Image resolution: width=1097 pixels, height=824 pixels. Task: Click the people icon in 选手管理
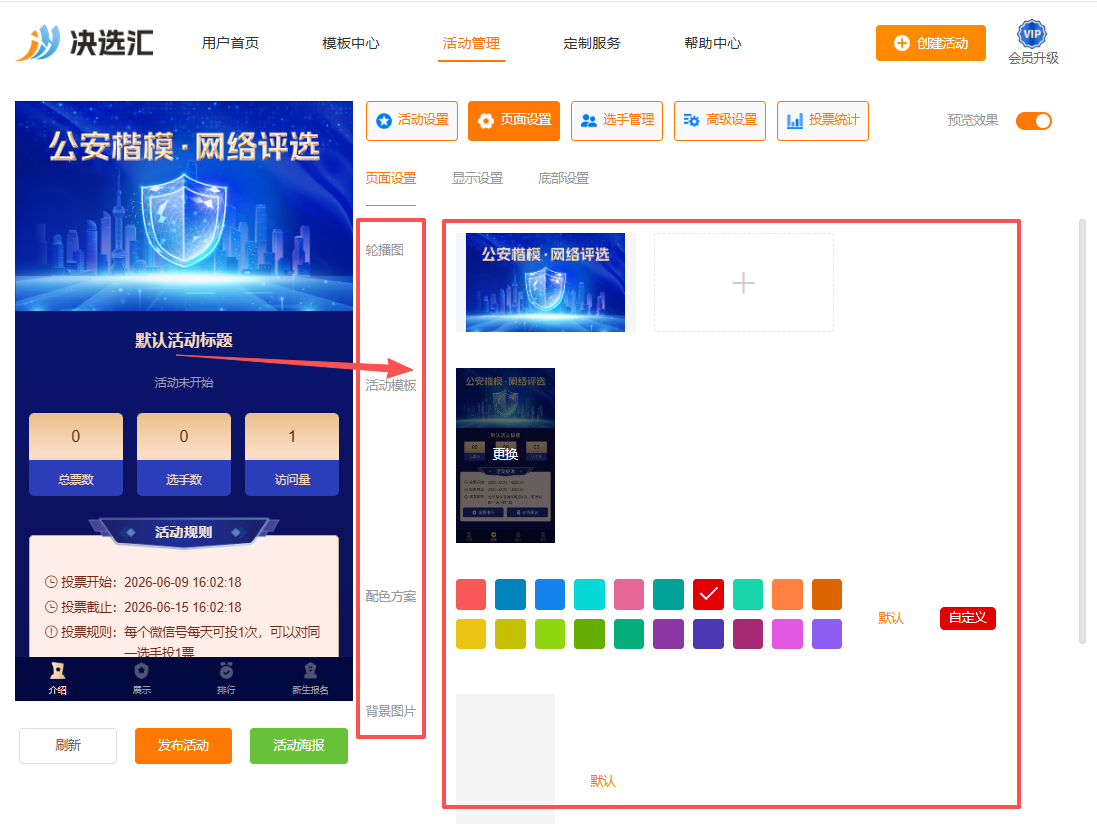[x=589, y=121]
